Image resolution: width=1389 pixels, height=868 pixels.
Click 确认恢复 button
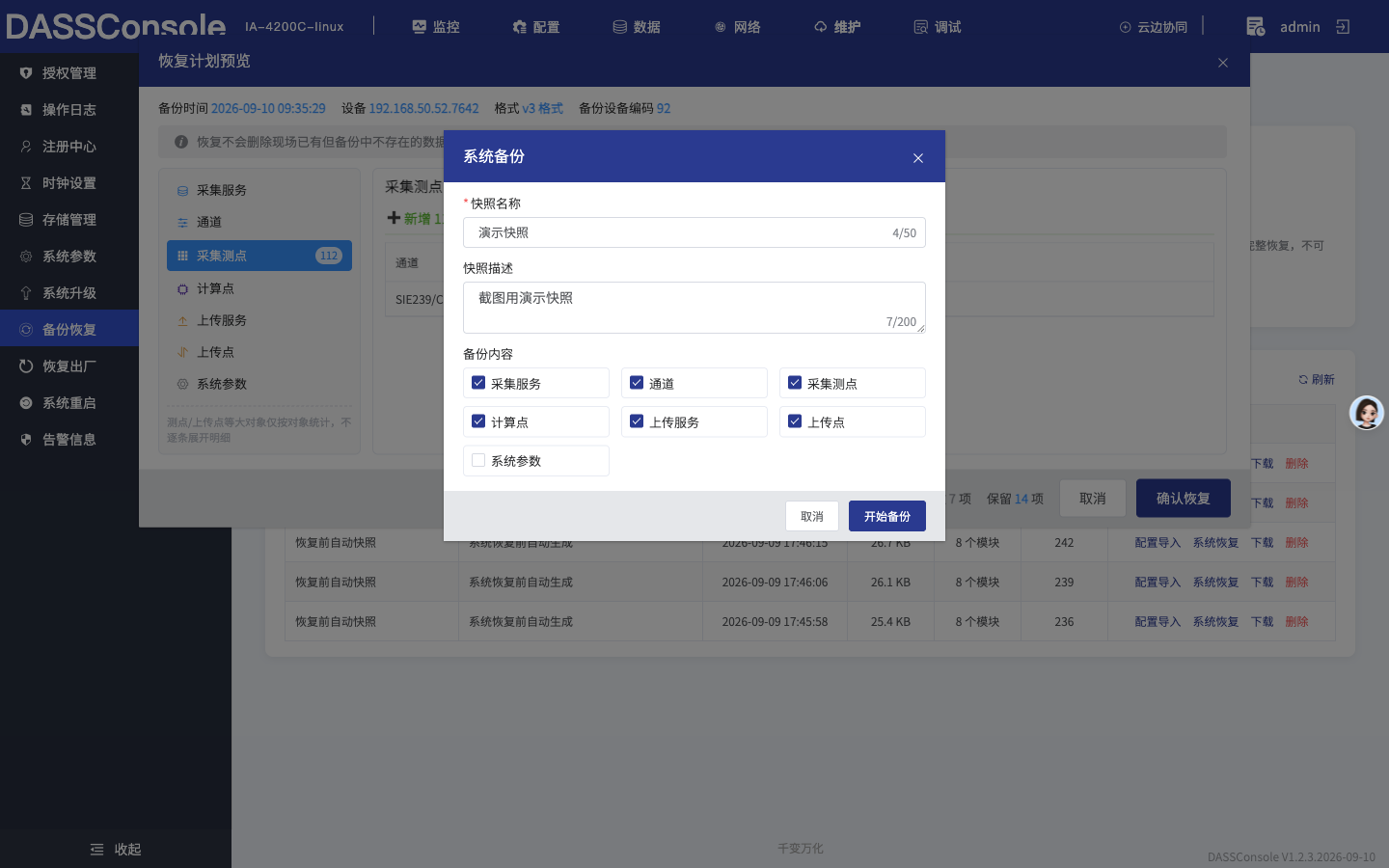click(x=1184, y=499)
